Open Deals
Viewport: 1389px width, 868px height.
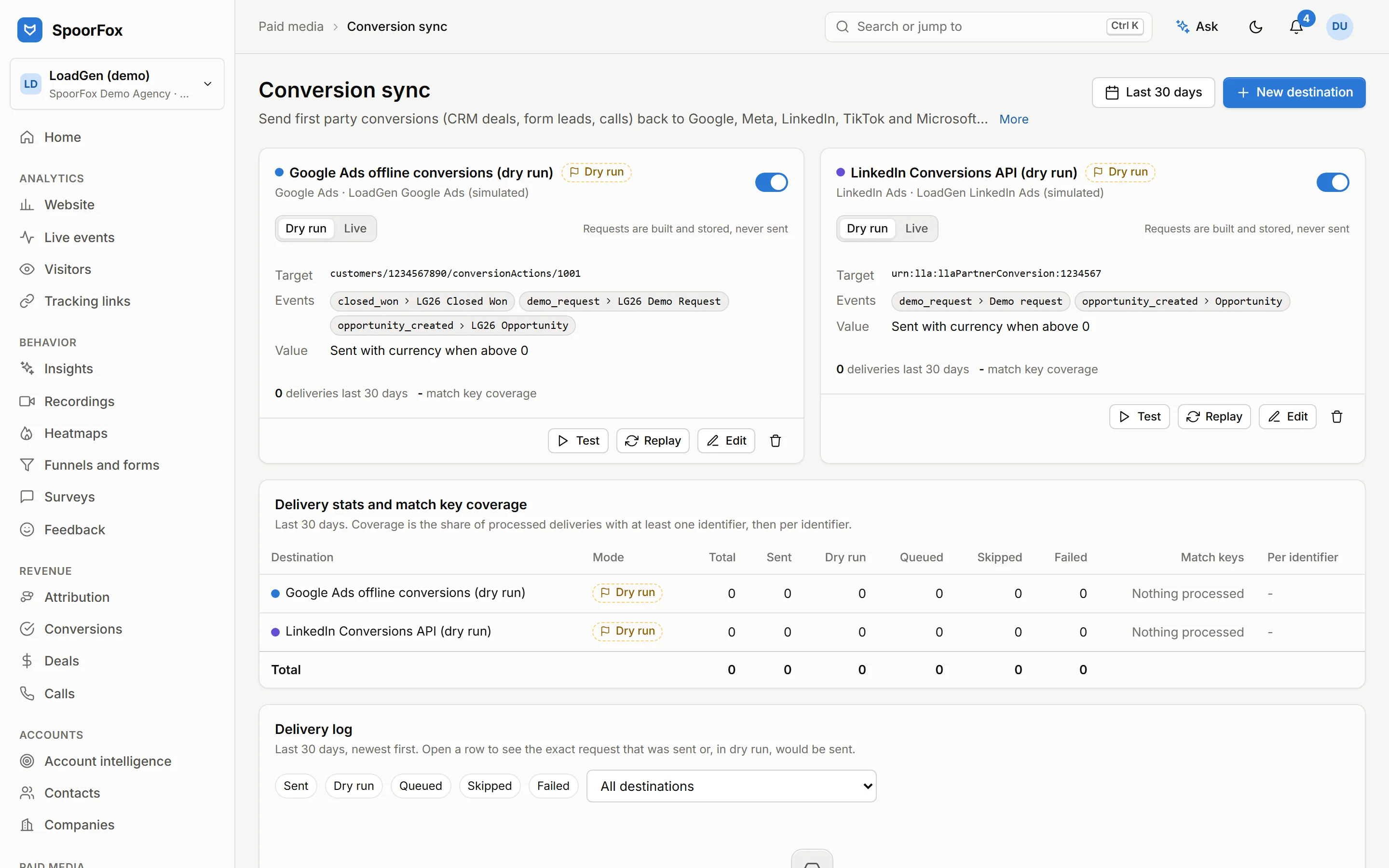click(117, 661)
